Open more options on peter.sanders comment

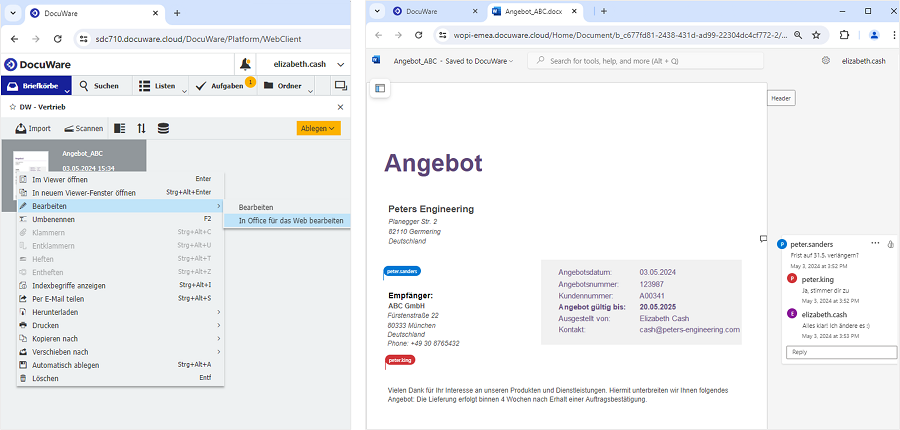(875, 243)
